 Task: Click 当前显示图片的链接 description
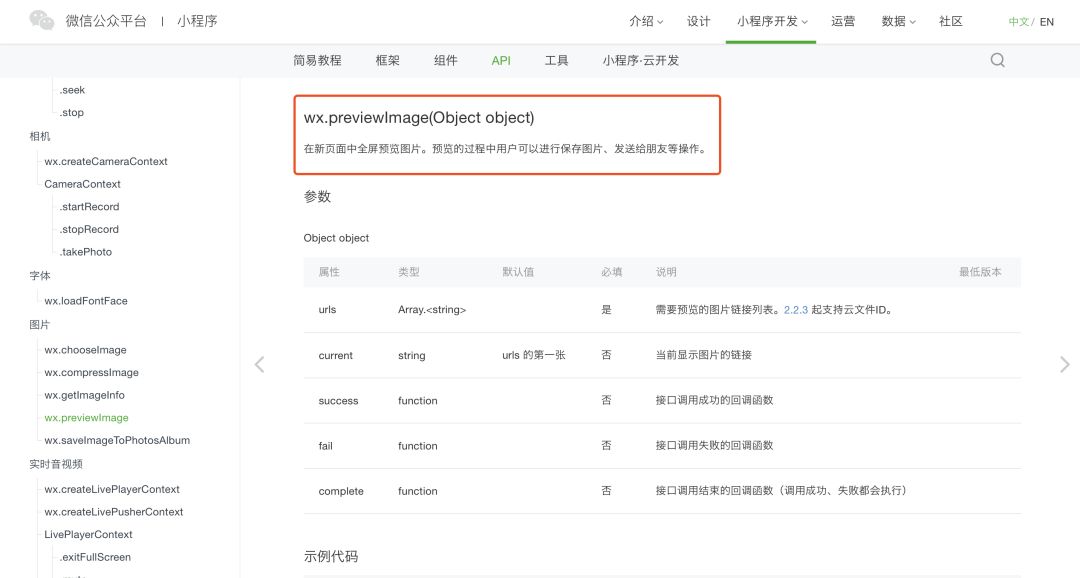[x=703, y=355]
